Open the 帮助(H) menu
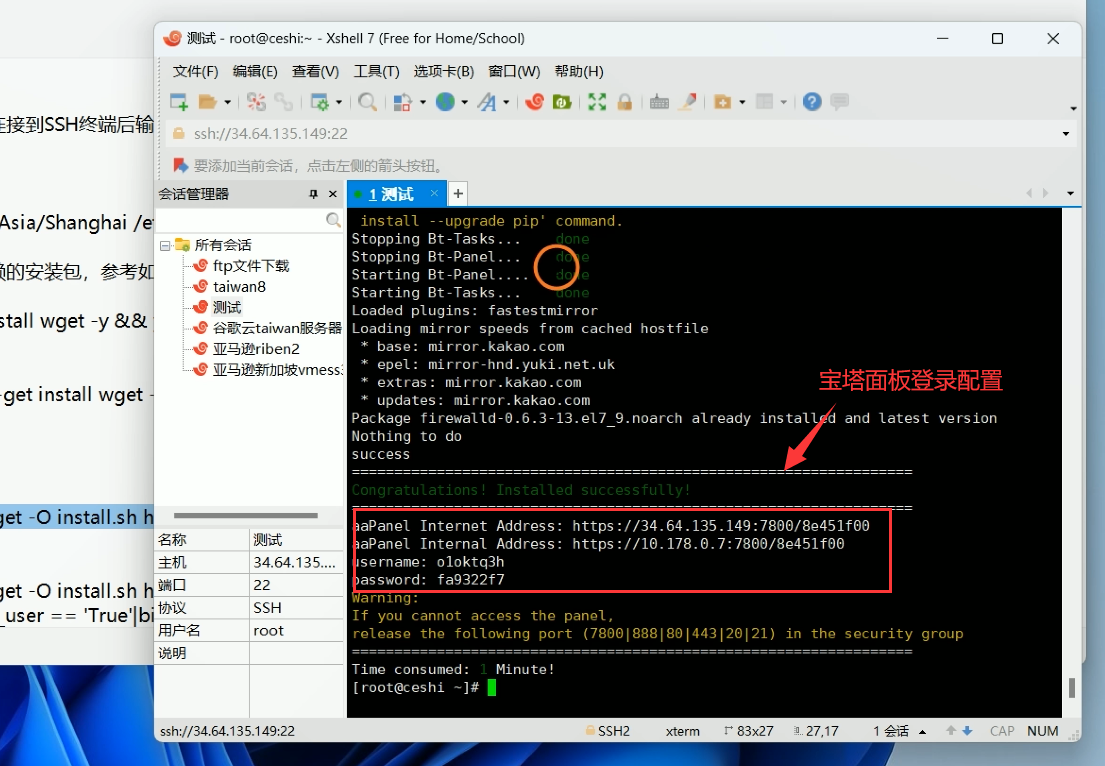Viewport: 1105px width, 766px height. point(579,71)
